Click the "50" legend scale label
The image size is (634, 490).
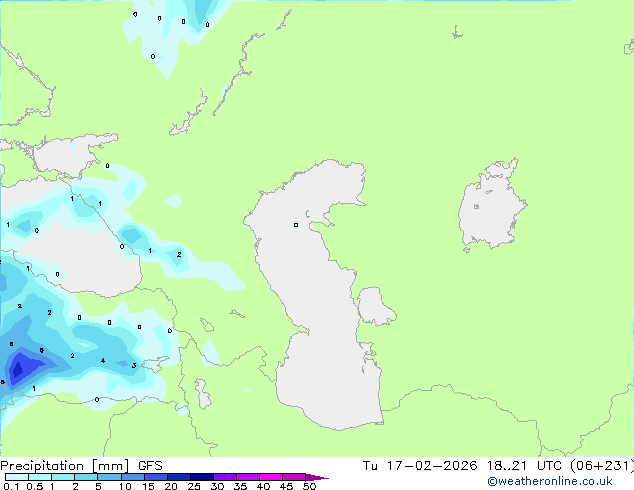(x=309, y=486)
